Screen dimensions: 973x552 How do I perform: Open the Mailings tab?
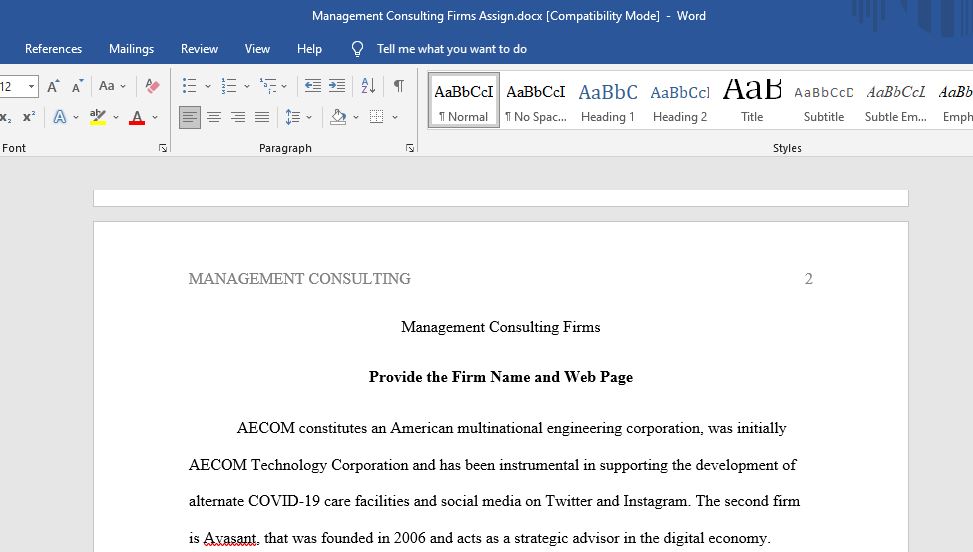click(x=132, y=49)
